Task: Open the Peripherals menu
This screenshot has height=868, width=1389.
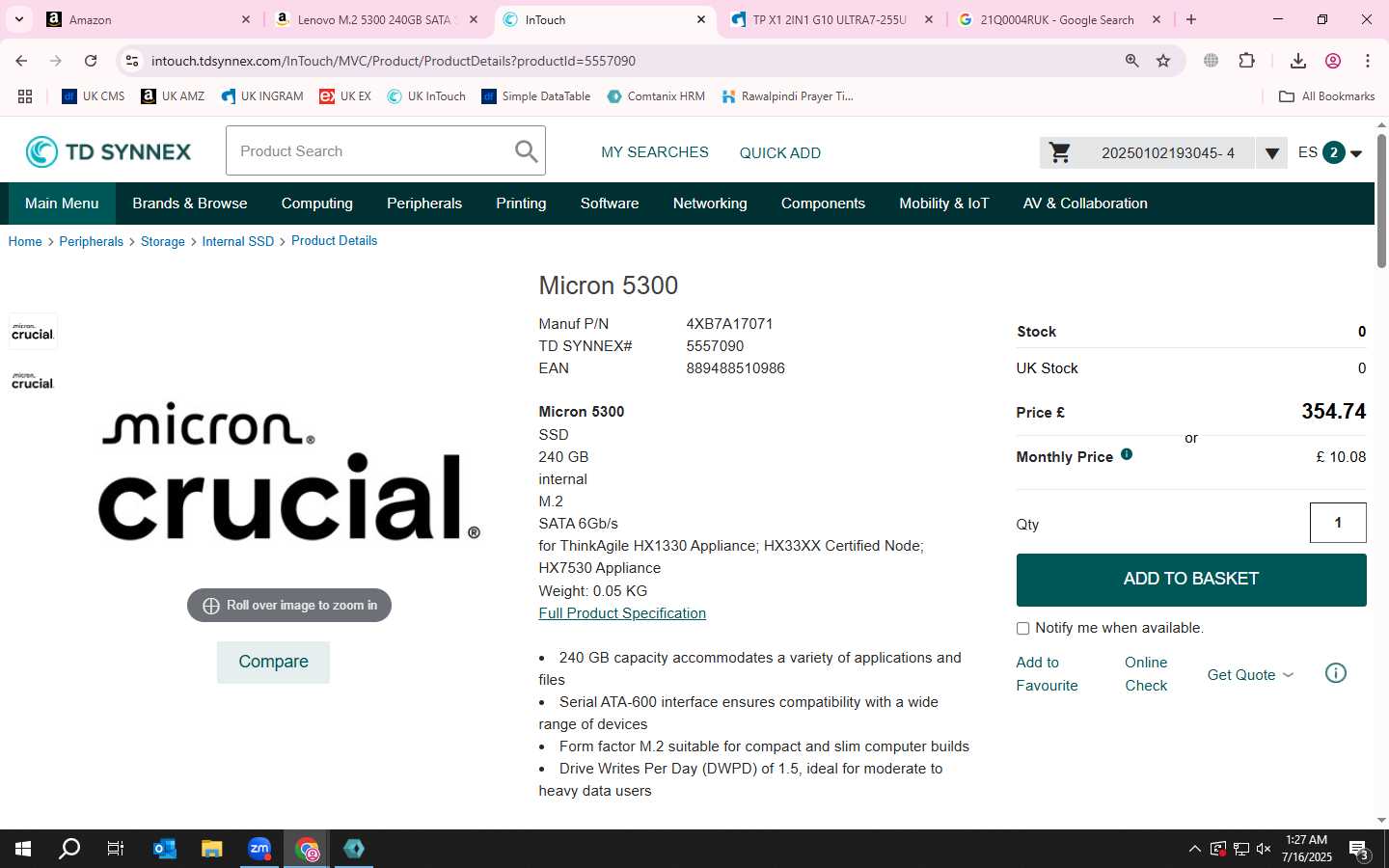Action: (424, 203)
